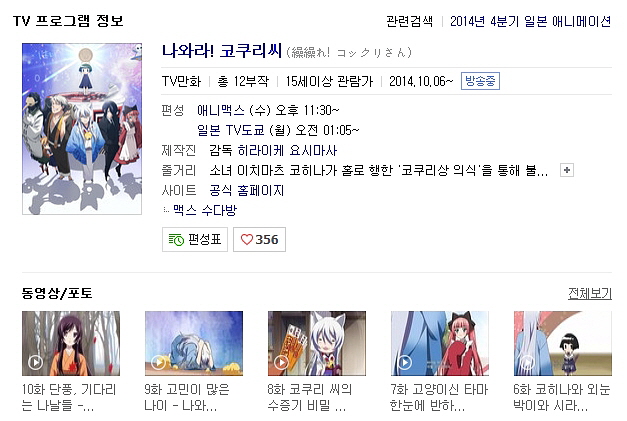Click the play icon on 8화 video thumbnail
The height and width of the screenshot is (421, 627).
tap(282, 362)
